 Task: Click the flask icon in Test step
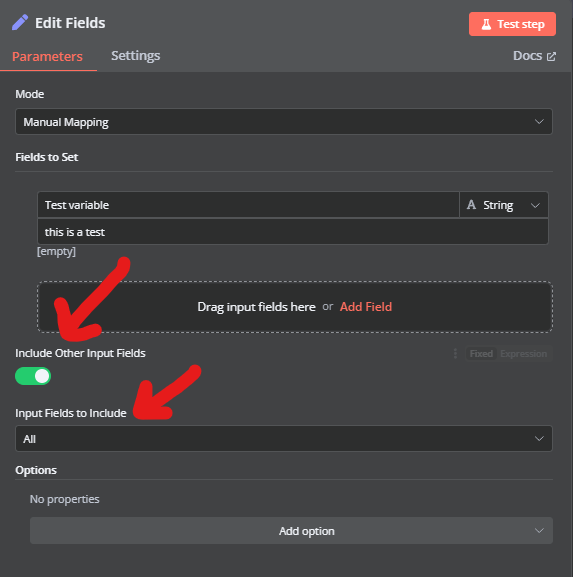point(486,24)
